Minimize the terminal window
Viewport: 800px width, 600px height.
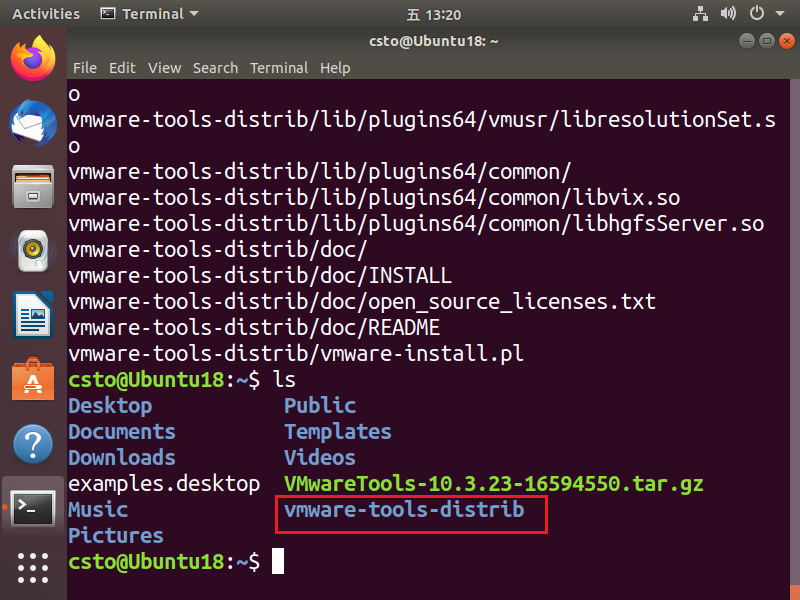pyautogui.click(x=746, y=41)
